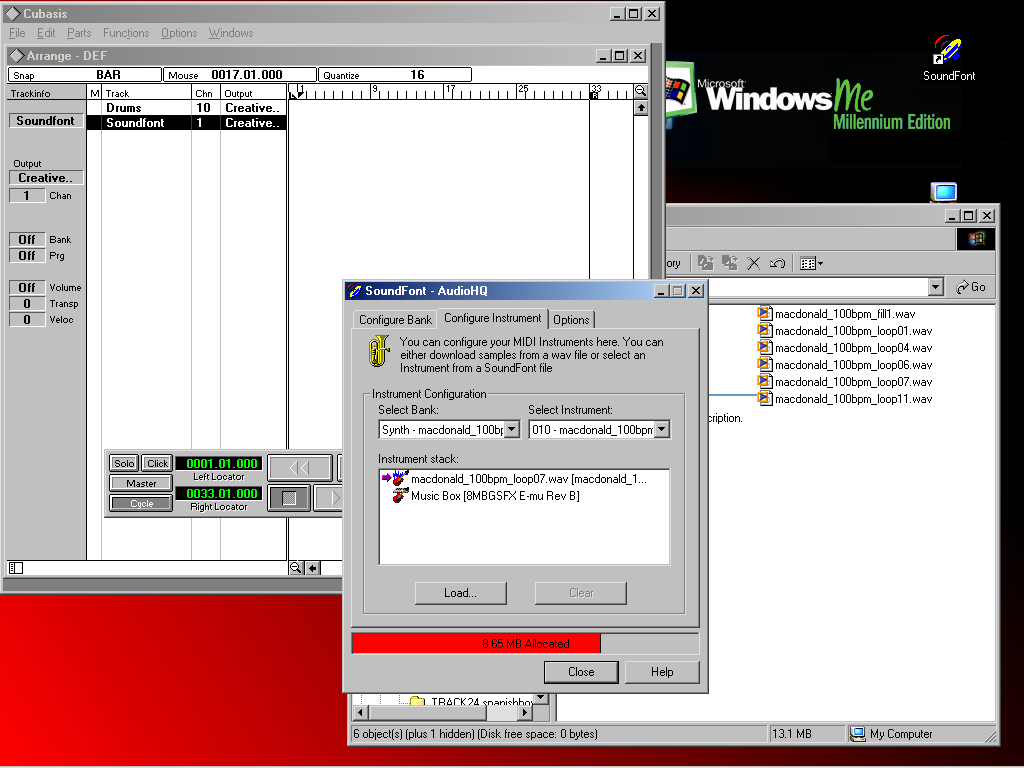Click the Go arrow button in Explorer
1024x768 pixels.
click(x=970, y=287)
